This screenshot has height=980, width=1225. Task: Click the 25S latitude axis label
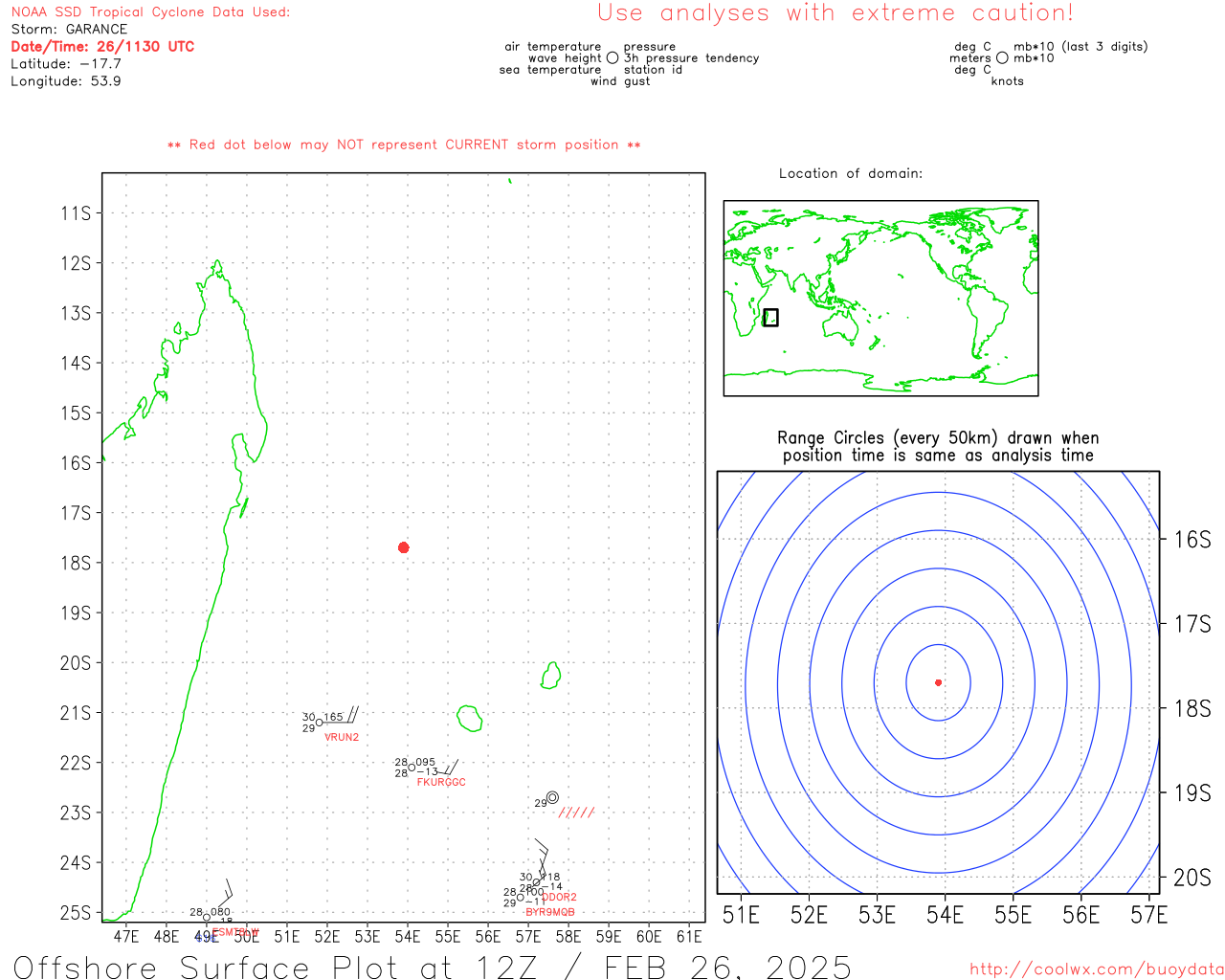coord(76,913)
